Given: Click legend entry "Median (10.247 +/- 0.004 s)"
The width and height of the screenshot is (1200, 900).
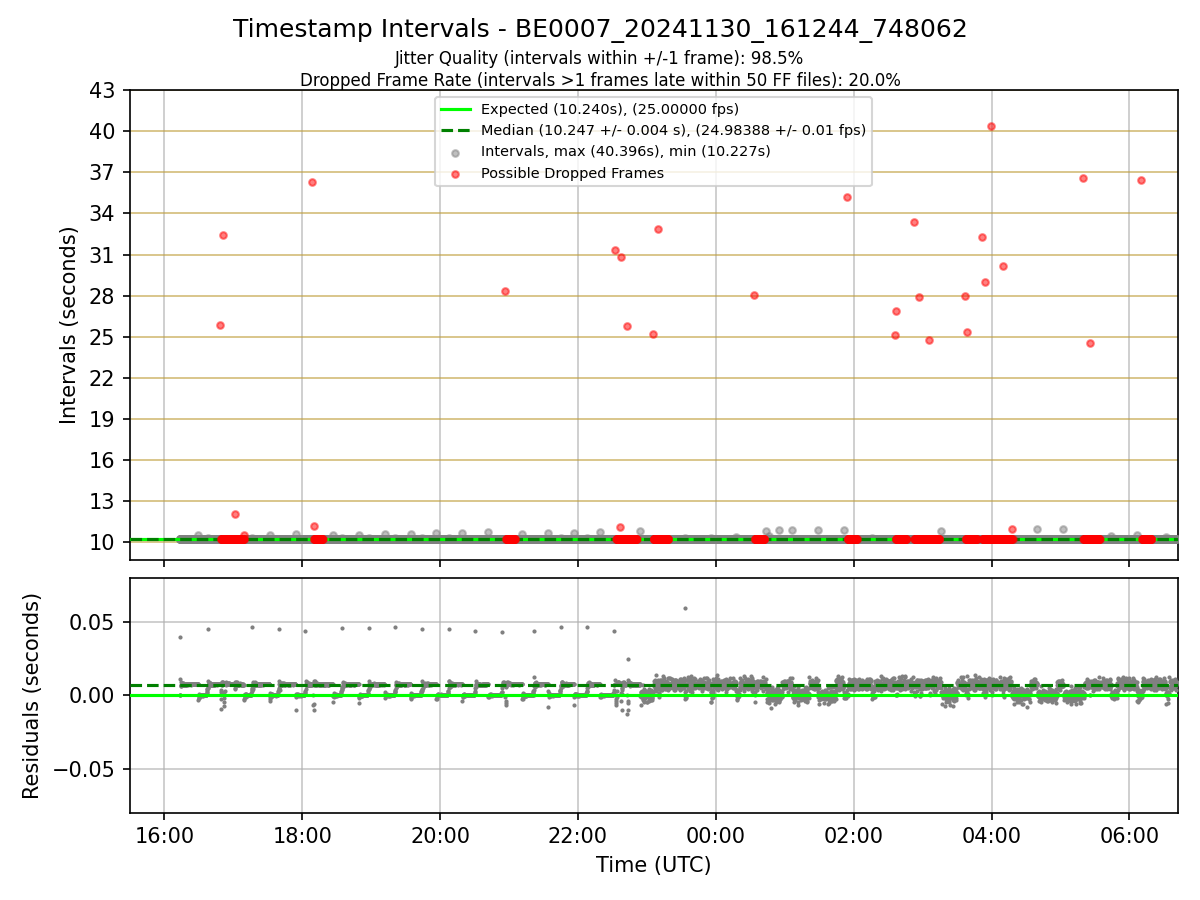Looking at the screenshot, I should click(x=673, y=130).
